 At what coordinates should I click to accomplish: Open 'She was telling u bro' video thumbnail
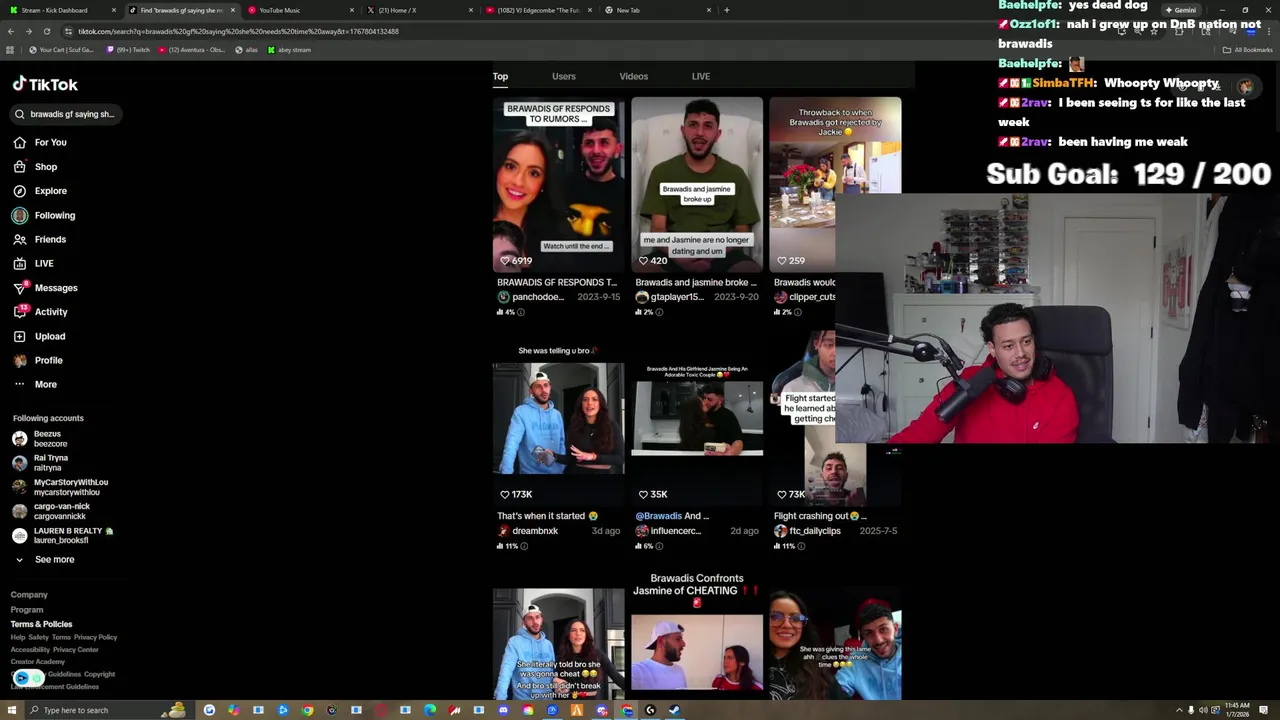[558, 418]
